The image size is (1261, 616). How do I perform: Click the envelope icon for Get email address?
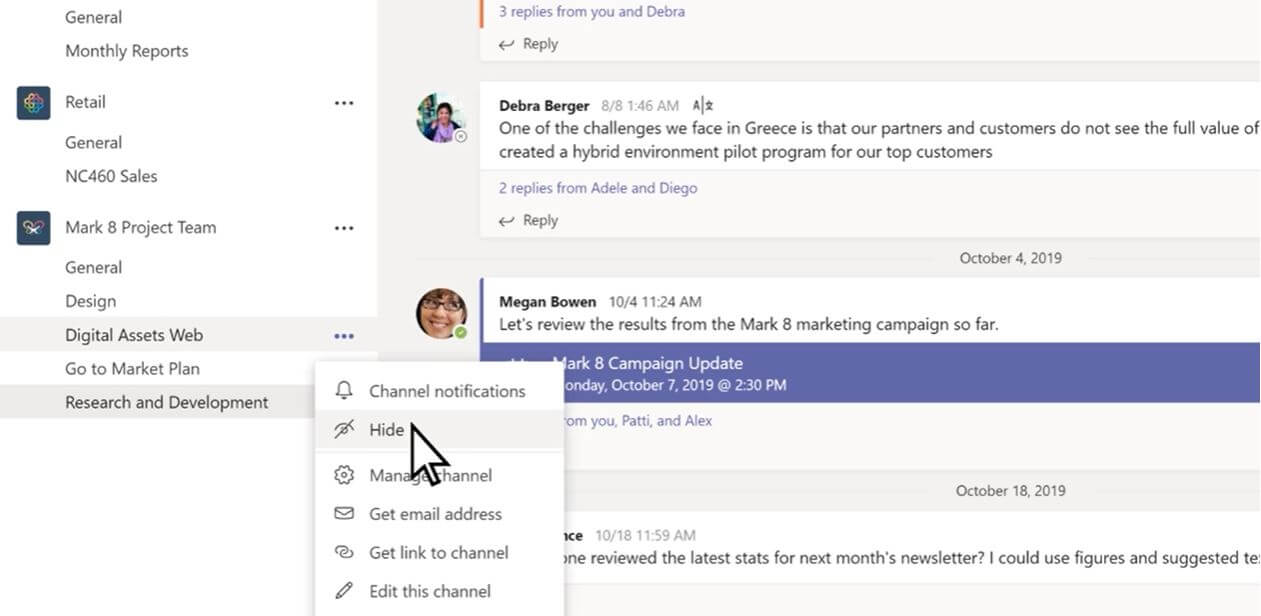click(x=344, y=514)
